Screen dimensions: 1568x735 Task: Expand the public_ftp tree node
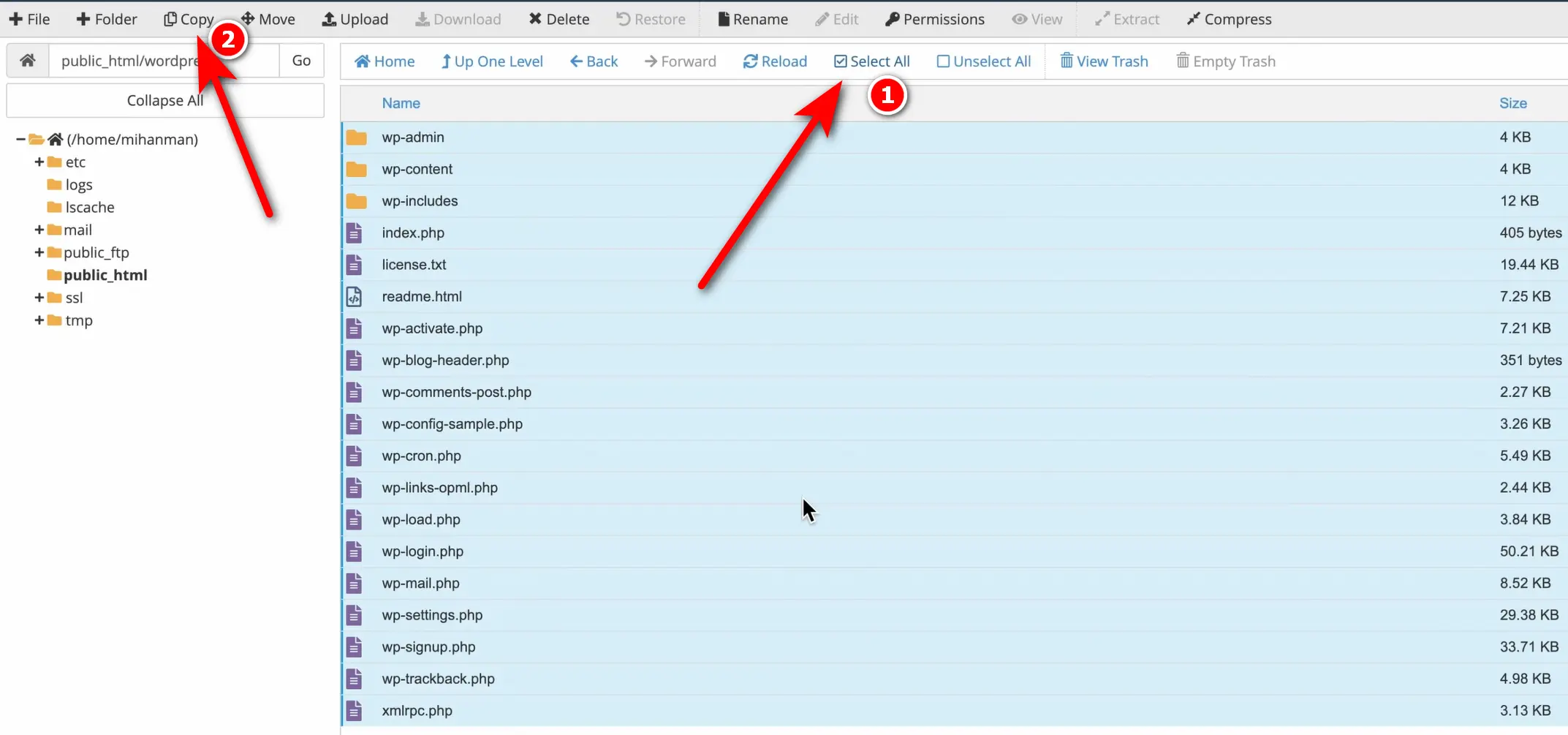tap(39, 252)
